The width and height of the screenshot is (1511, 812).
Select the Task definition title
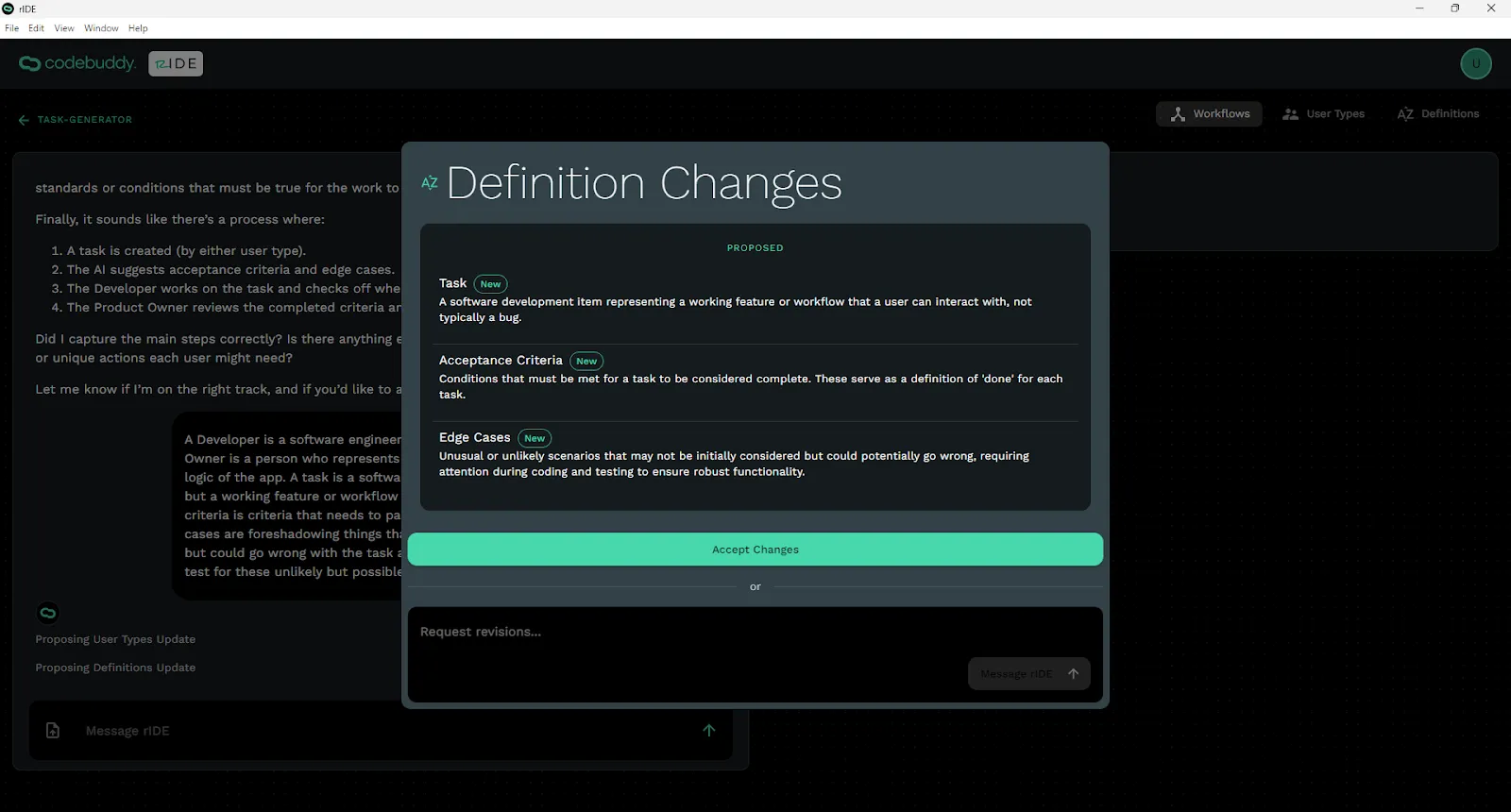tap(452, 283)
